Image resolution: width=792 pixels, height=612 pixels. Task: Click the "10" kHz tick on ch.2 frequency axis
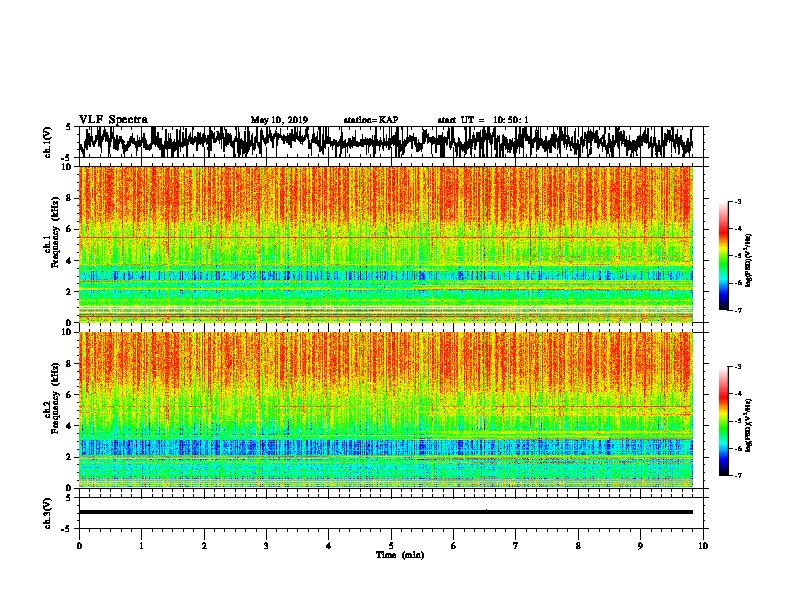68,332
